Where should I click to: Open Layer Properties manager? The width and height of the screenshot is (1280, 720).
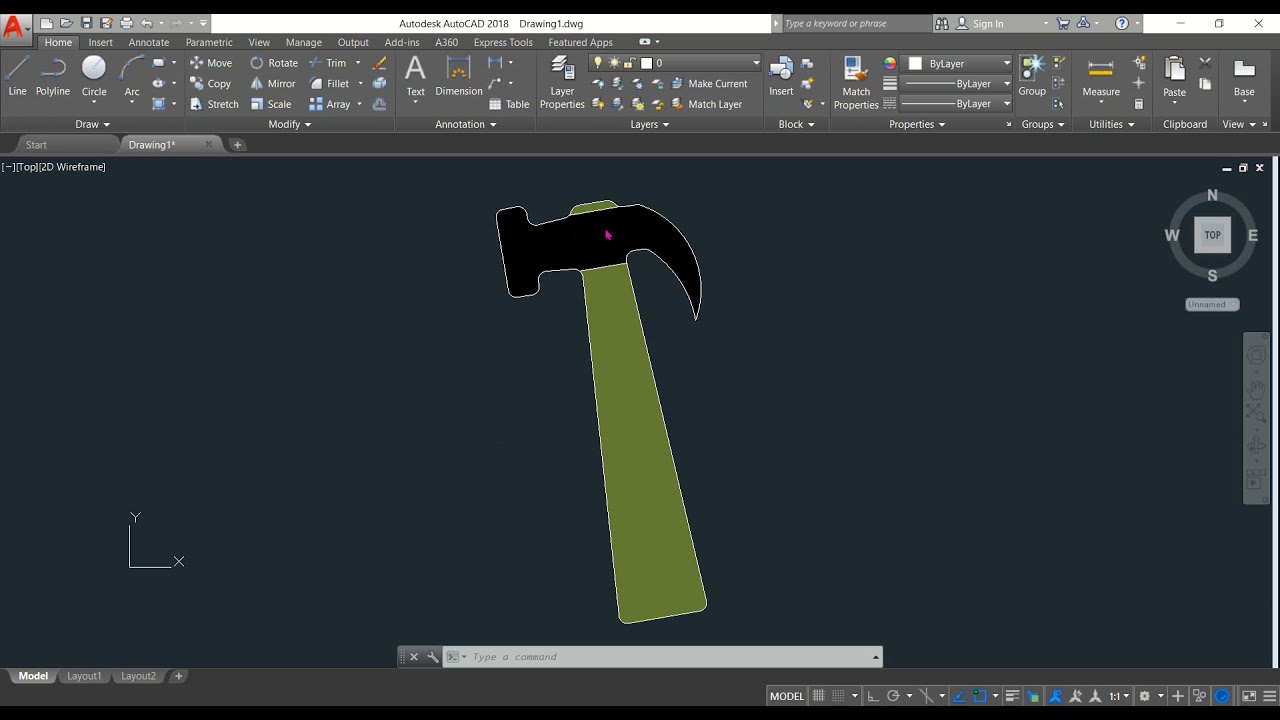pyautogui.click(x=562, y=82)
